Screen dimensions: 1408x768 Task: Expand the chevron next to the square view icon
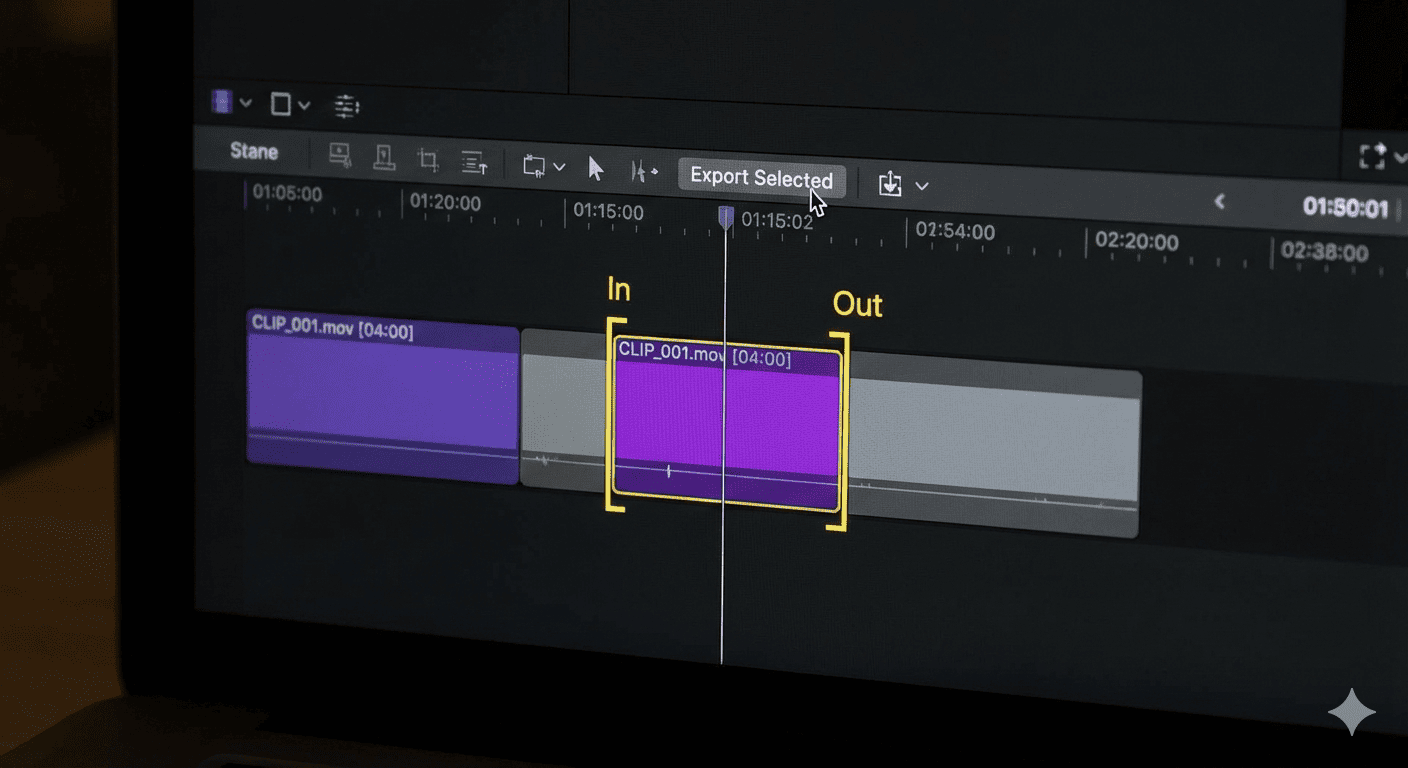304,105
